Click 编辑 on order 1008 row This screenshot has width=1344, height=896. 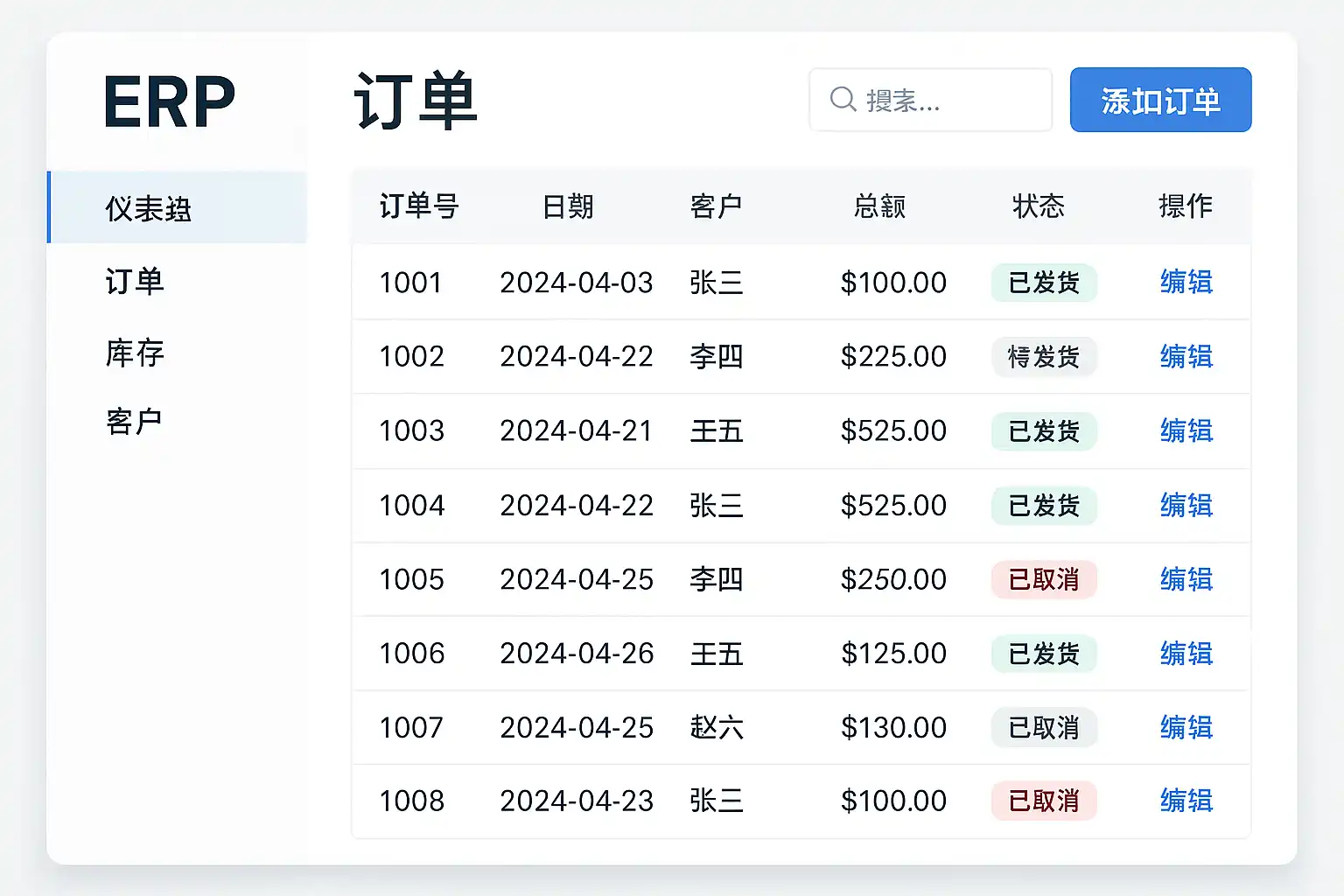pos(1186,801)
